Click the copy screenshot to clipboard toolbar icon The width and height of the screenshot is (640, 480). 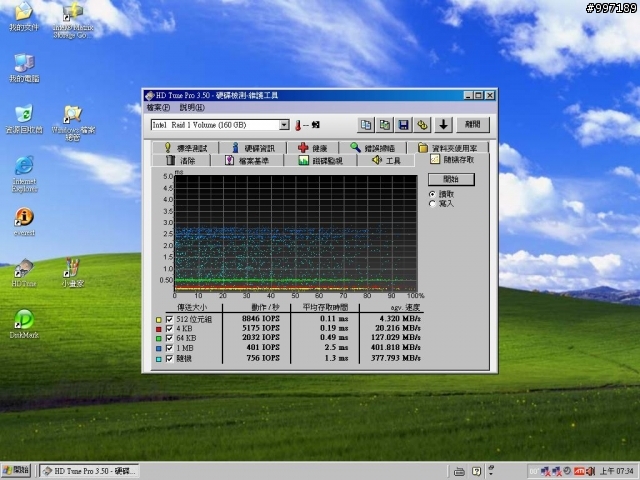(x=384, y=125)
